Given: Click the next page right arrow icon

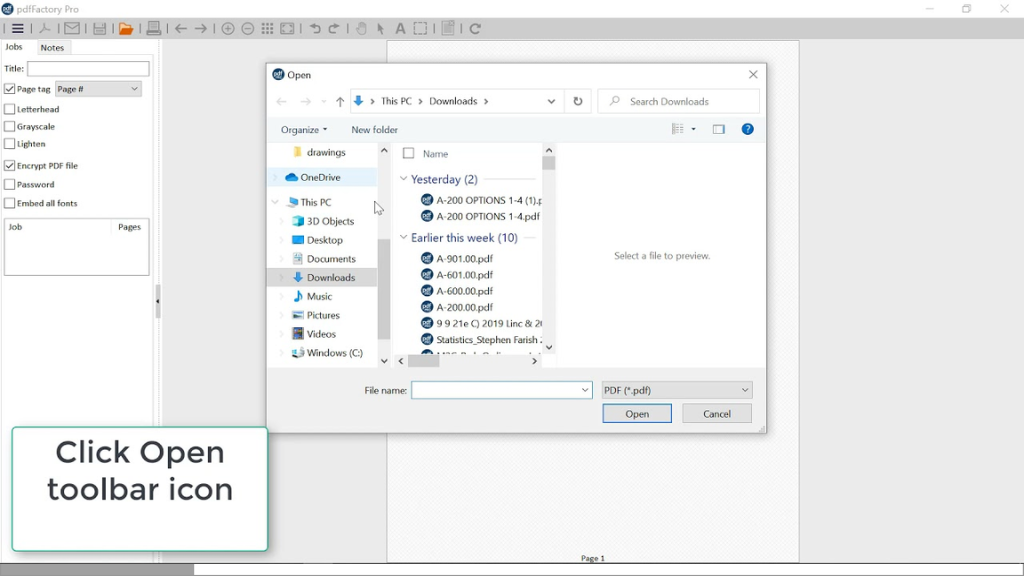Looking at the screenshot, I should (x=200, y=29).
